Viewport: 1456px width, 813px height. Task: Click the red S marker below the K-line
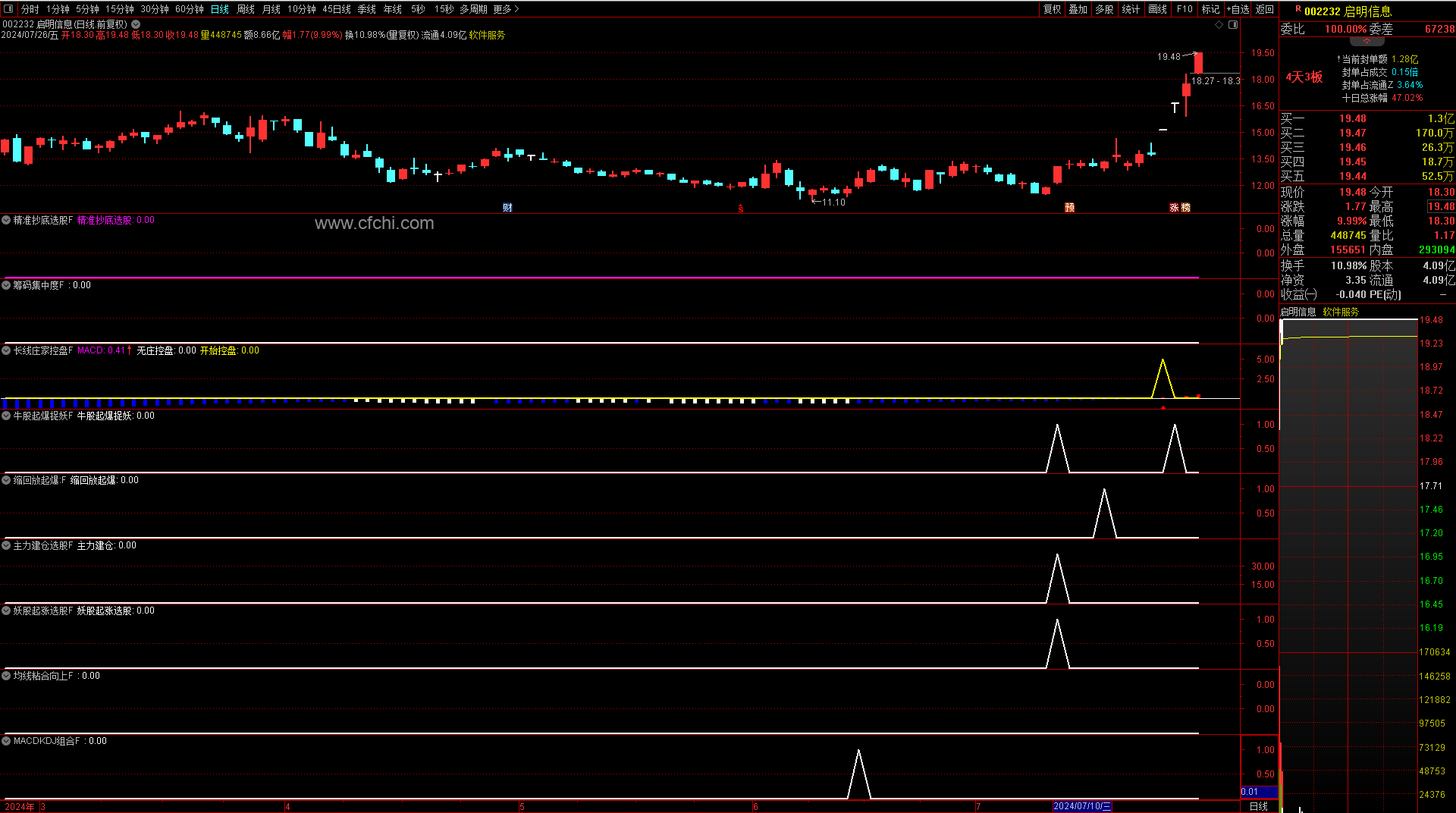(x=741, y=209)
